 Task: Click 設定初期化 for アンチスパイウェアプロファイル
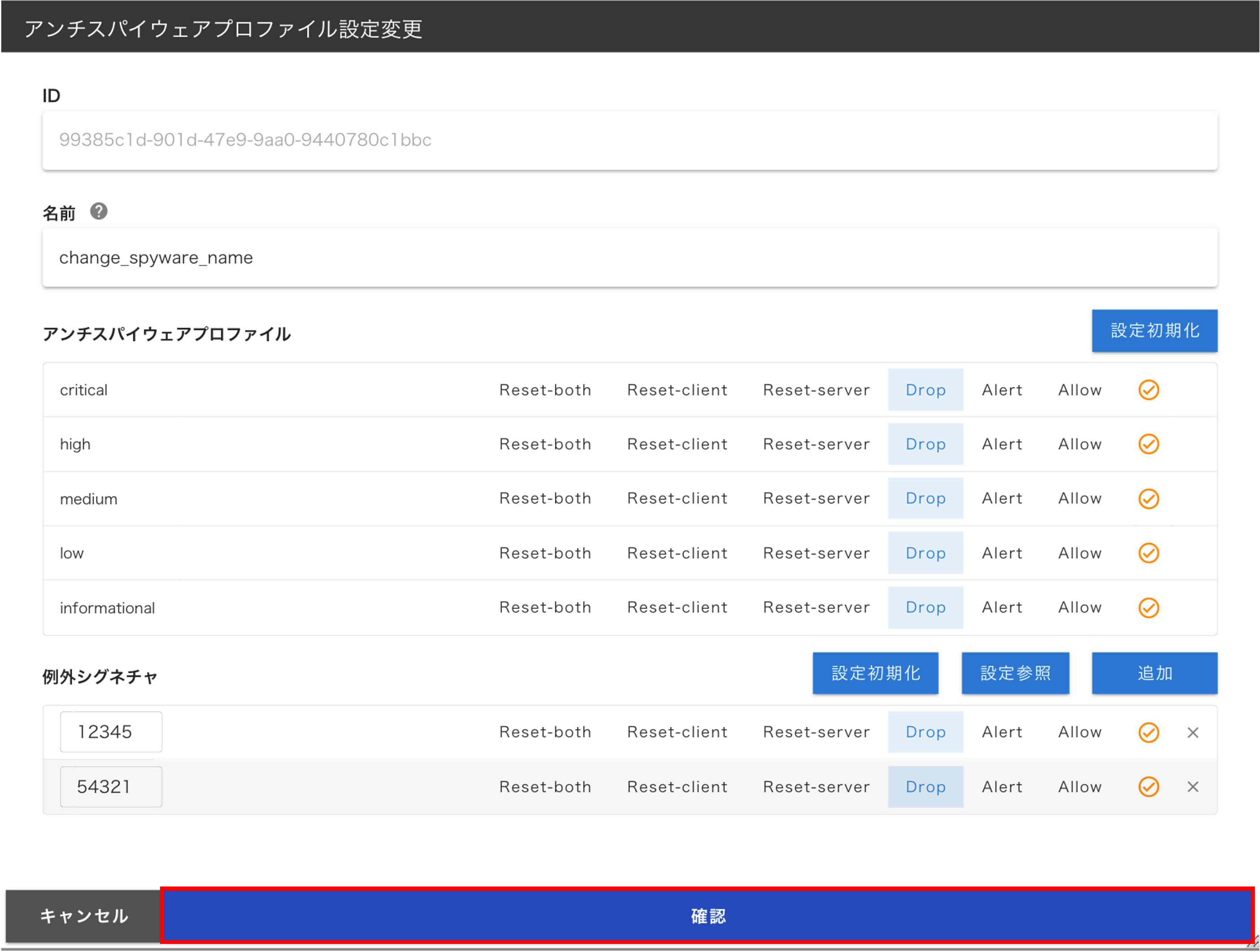coord(1154,331)
